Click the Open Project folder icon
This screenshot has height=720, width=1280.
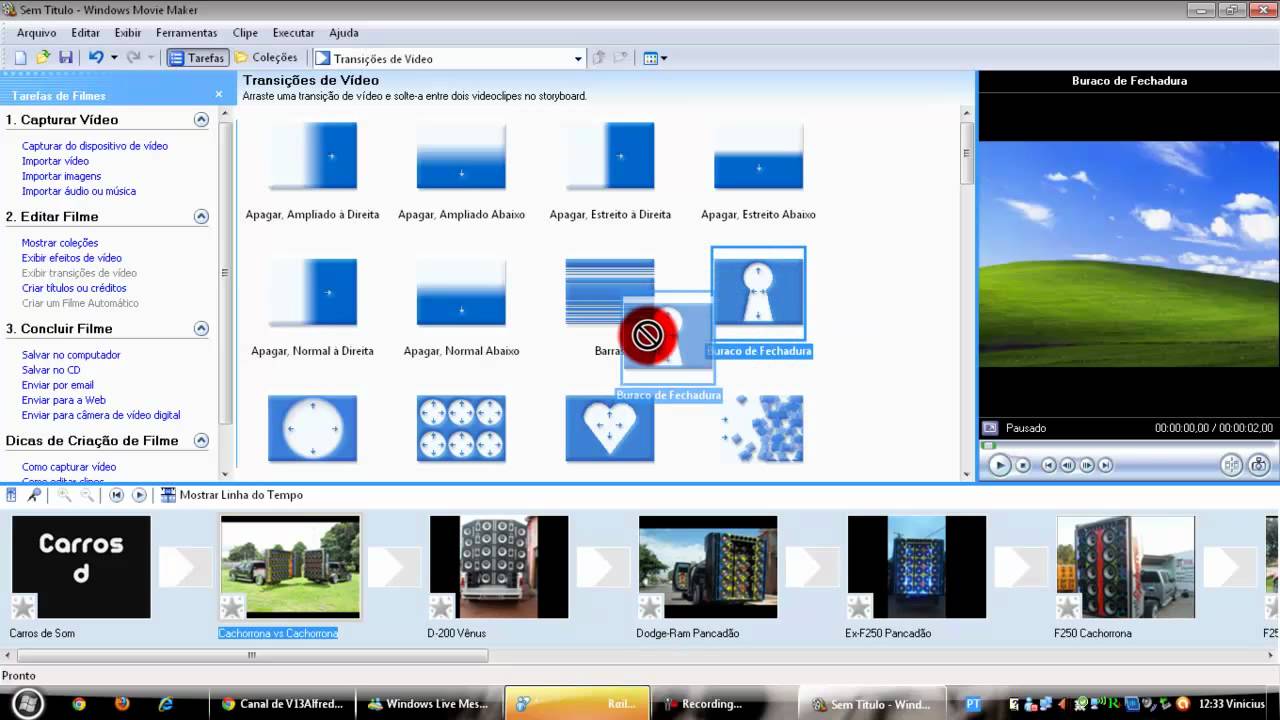pyautogui.click(x=43, y=58)
